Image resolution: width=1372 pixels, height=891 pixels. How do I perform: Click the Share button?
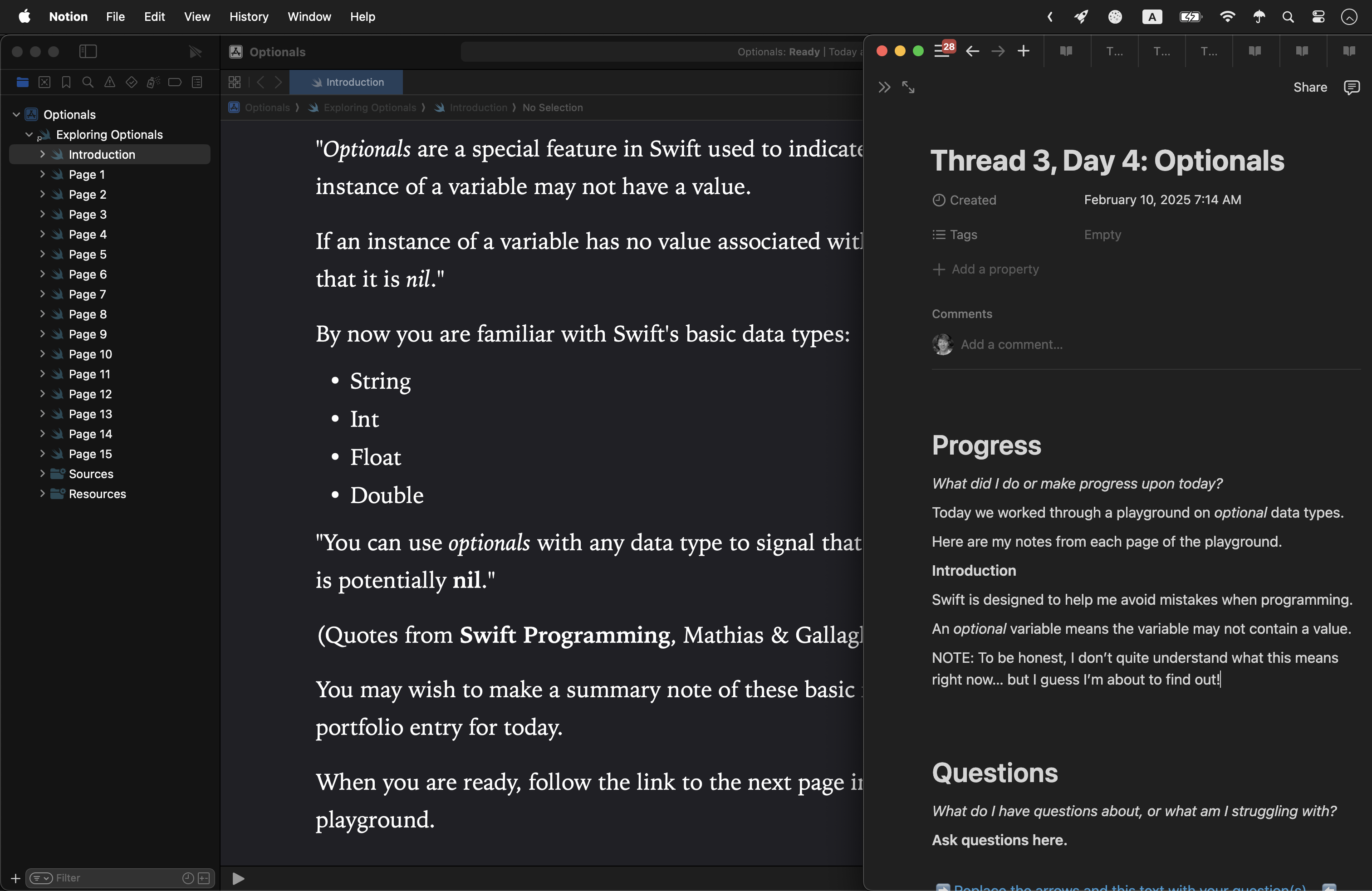click(1310, 88)
